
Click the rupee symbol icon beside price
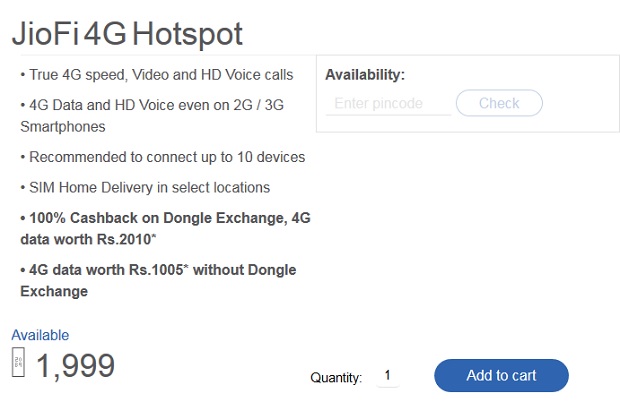click(x=18, y=362)
